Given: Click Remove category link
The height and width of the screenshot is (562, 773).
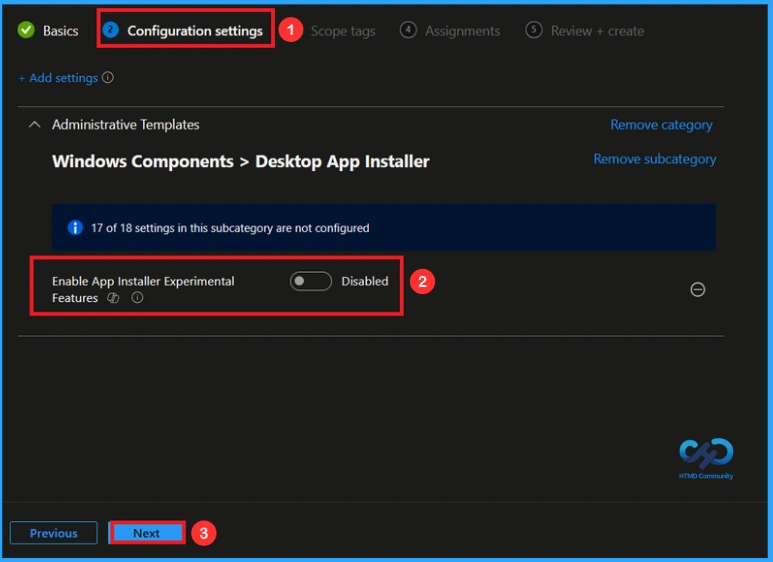Looking at the screenshot, I should point(661,125).
